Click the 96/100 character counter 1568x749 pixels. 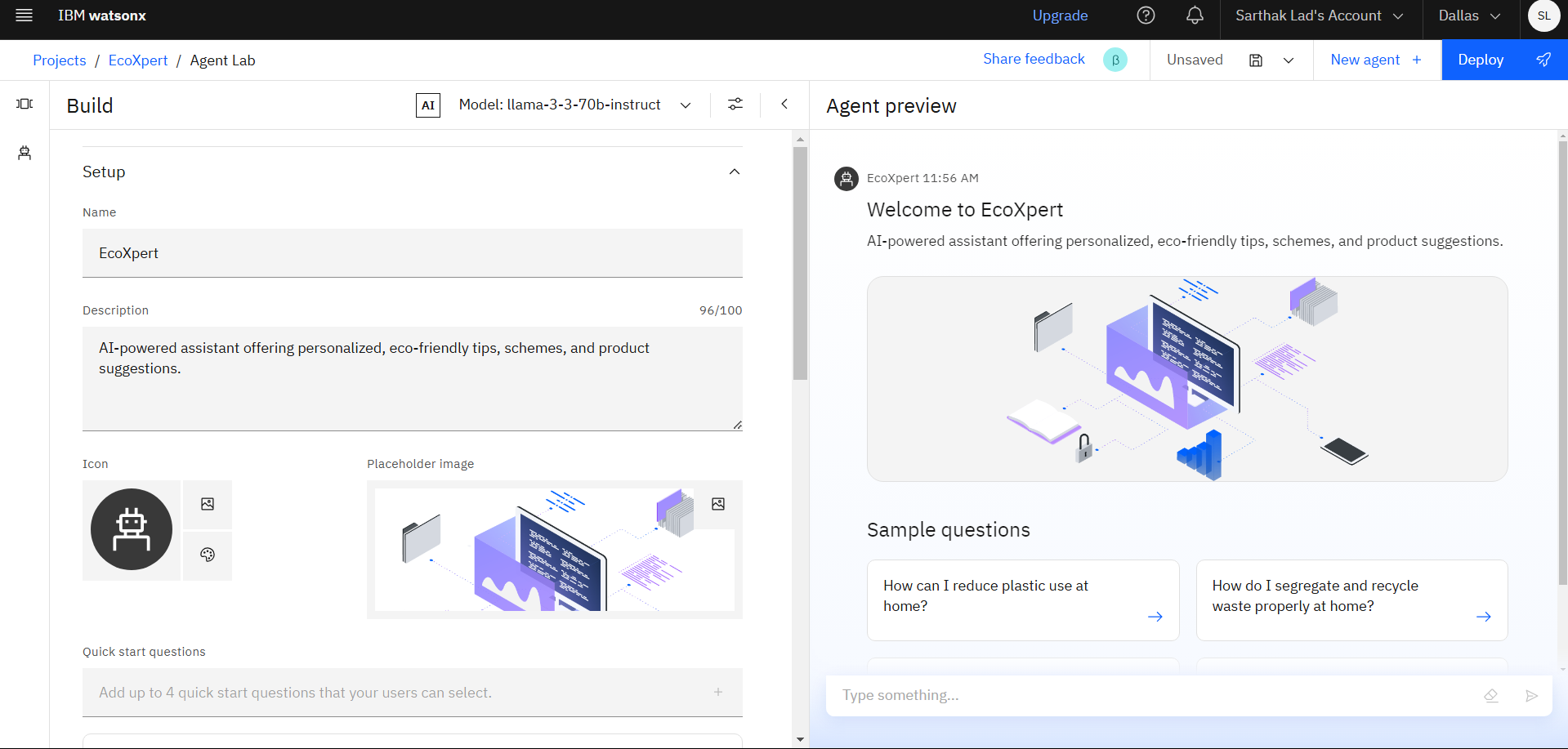[x=721, y=310]
